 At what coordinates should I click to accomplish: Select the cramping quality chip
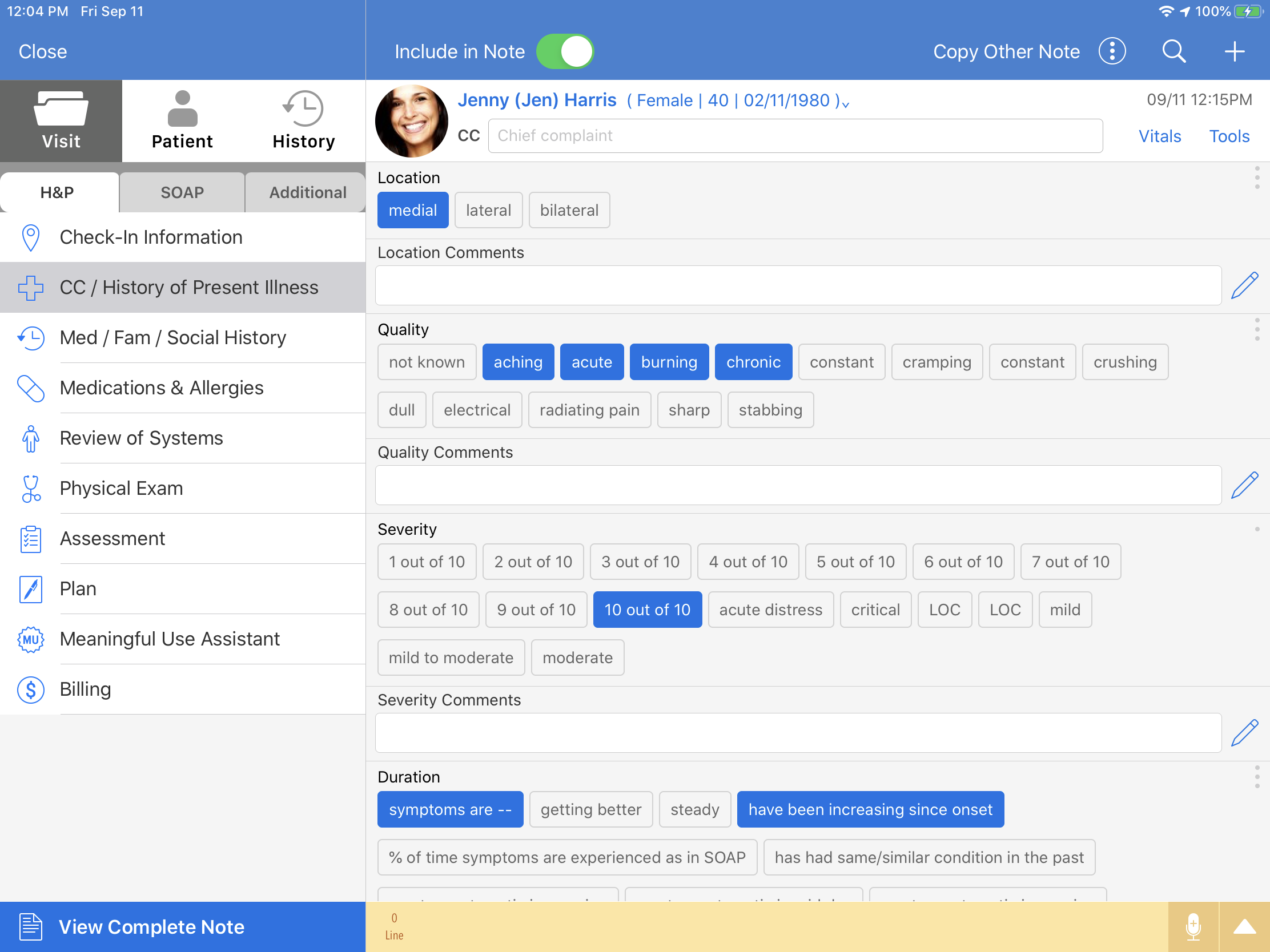(937, 362)
